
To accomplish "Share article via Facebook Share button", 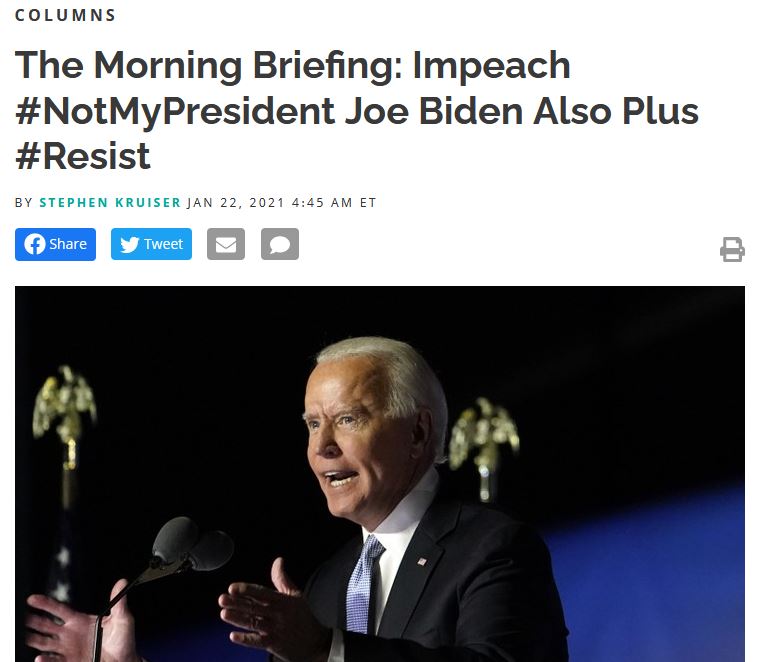I will pos(55,244).
